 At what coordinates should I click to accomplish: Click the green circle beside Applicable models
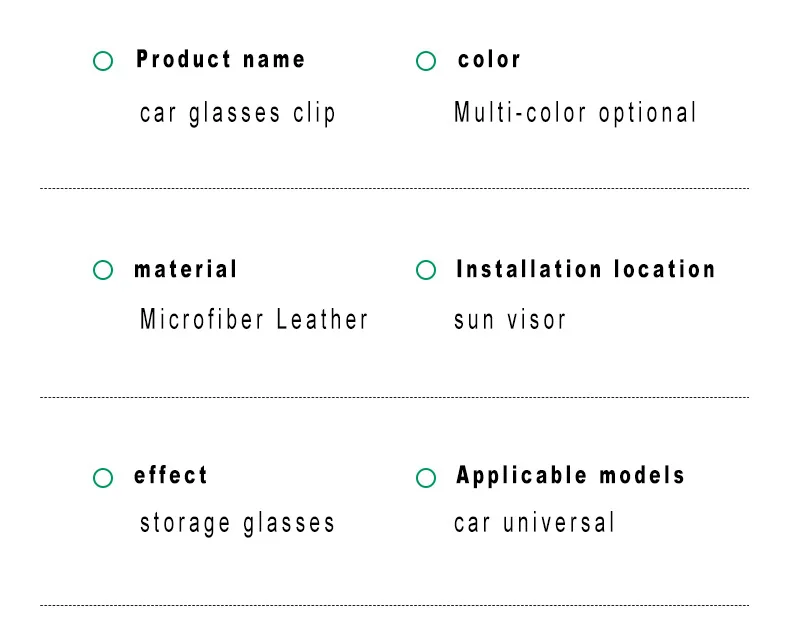pyautogui.click(x=426, y=478)
